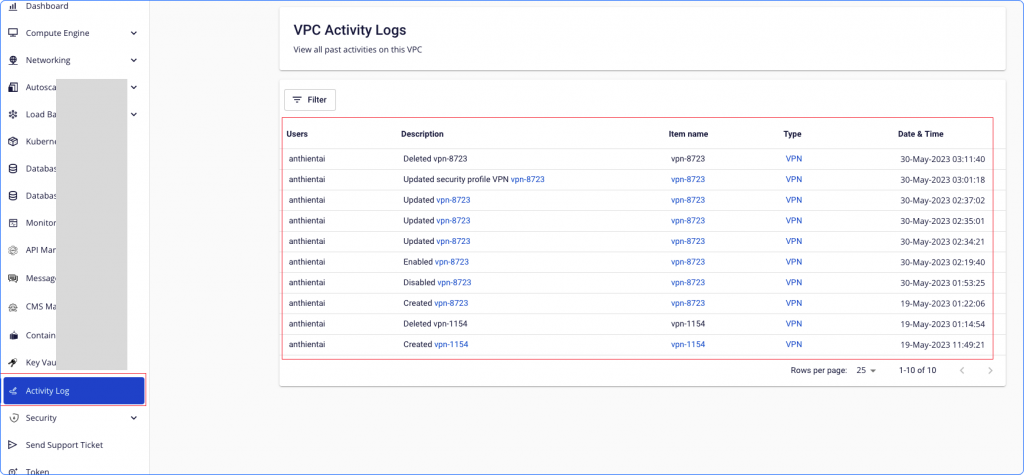Select Activity Log in the sidebar
Screen dimensions: 1024x475
(73, 390)
